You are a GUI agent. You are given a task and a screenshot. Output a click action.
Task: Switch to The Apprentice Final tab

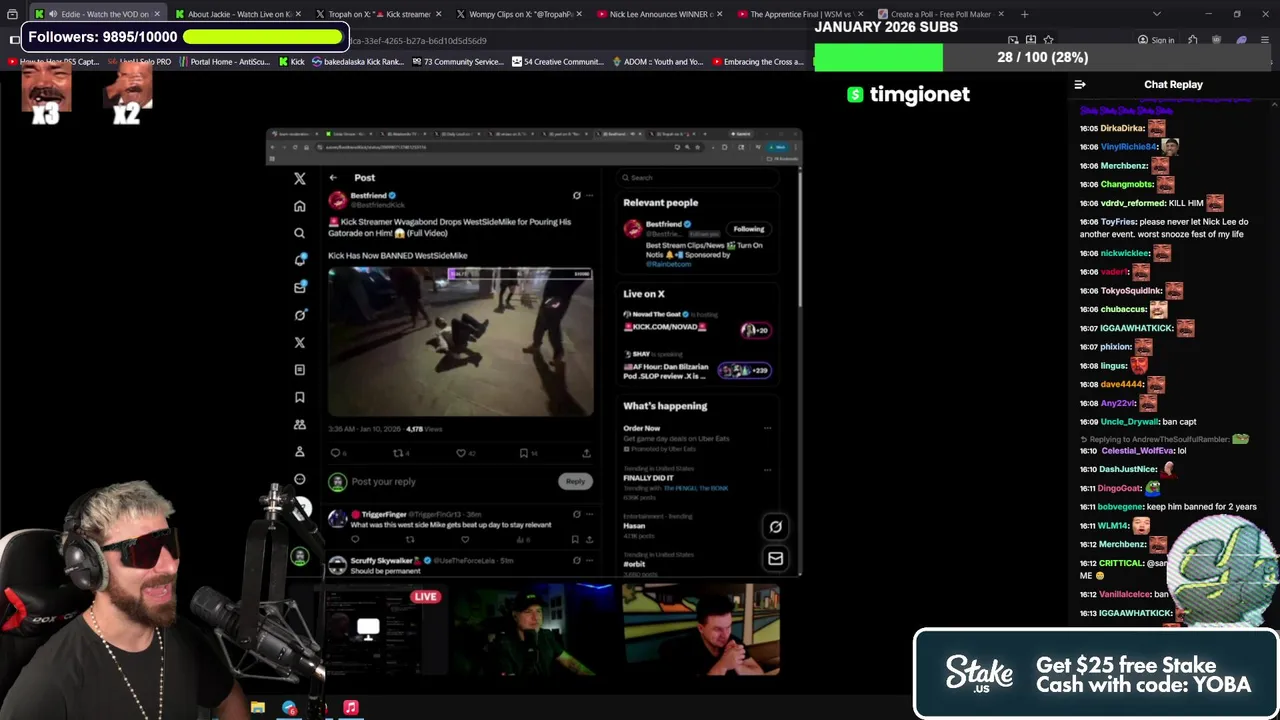[800, 14]
